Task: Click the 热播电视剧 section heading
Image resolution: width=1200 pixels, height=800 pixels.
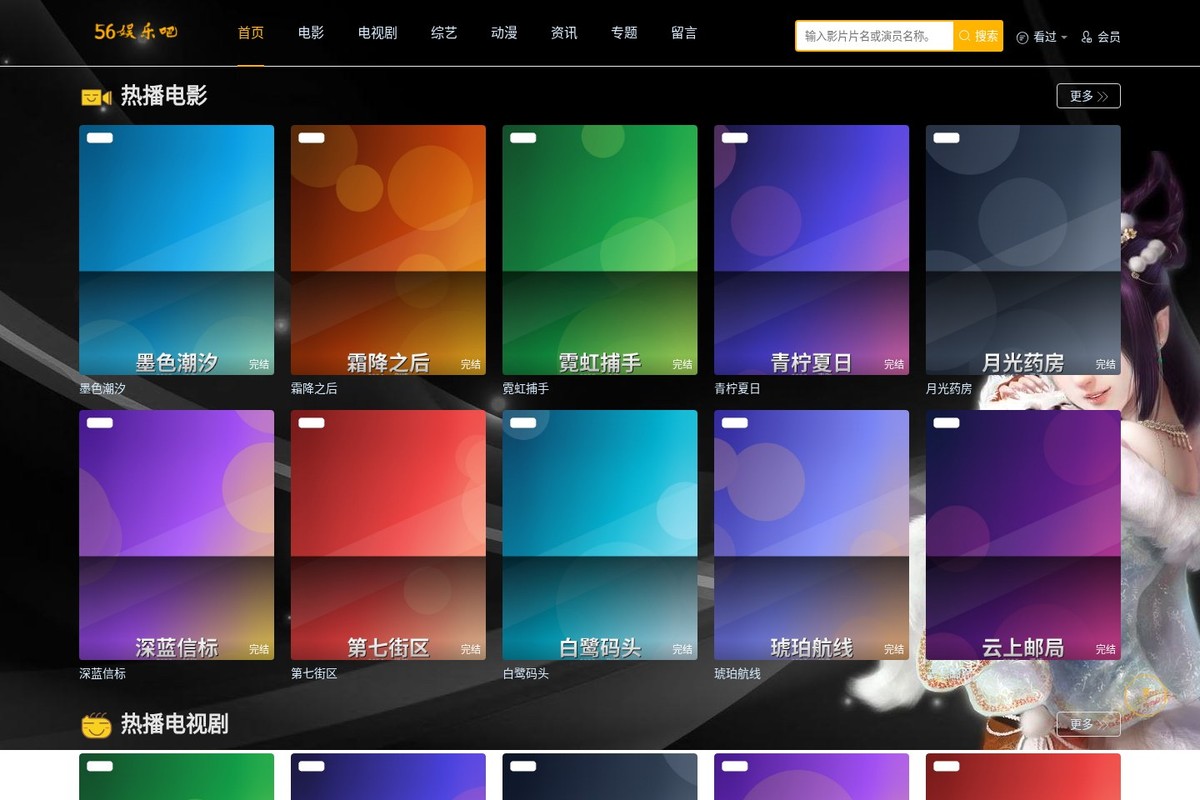Action: (175, 724)
